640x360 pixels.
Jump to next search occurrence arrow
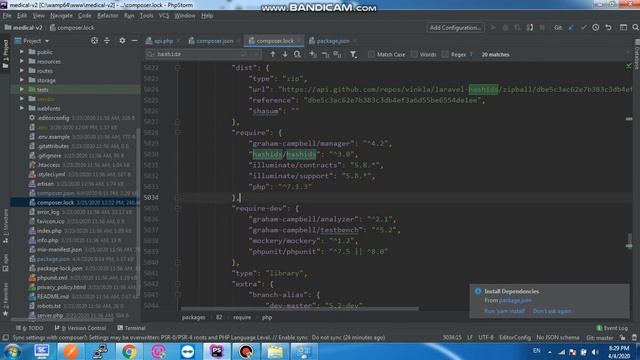click(285, 54)
